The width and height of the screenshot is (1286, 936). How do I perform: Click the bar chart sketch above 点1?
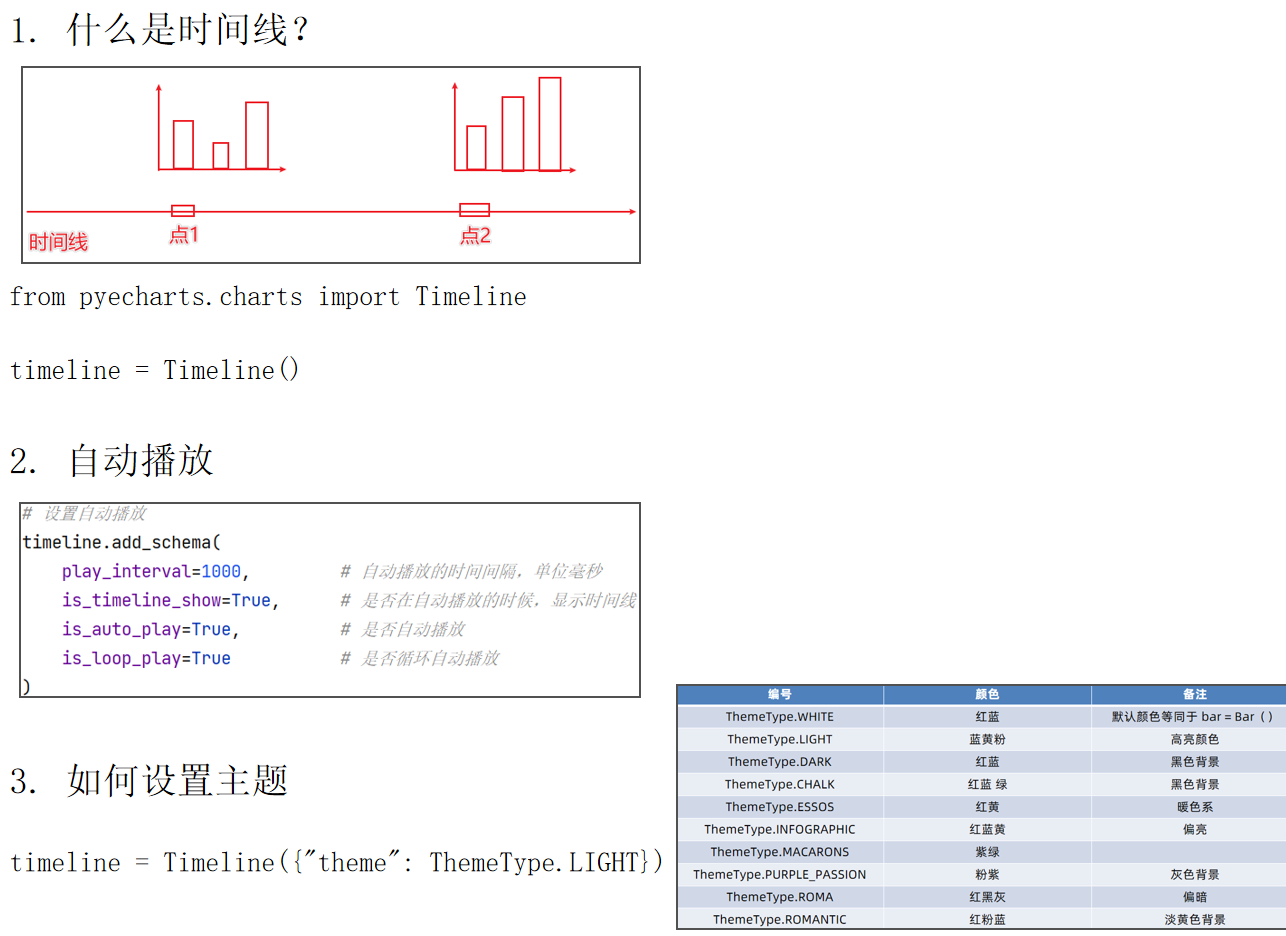[x=221, y=129]
